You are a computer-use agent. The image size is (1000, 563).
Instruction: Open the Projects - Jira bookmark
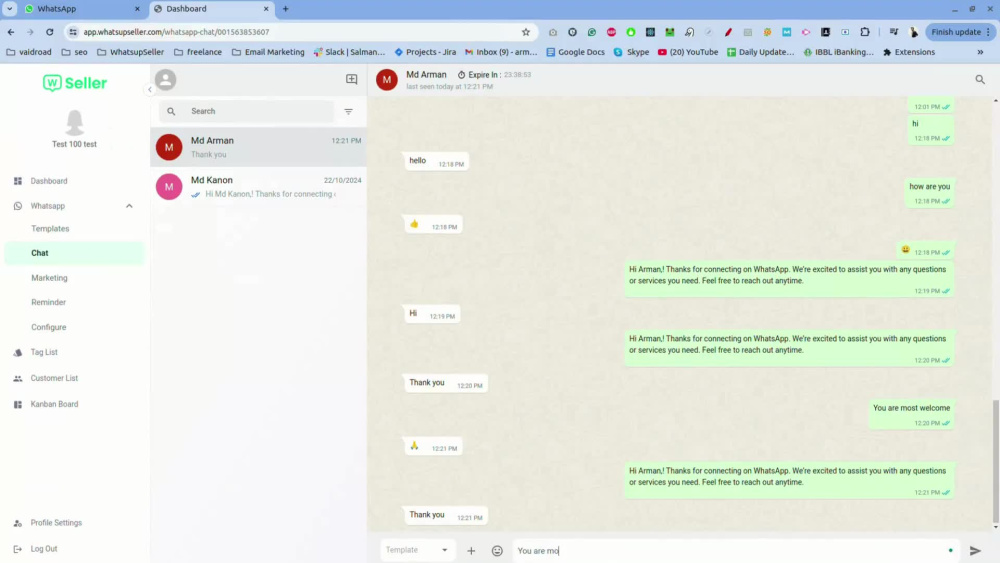pyautogui.click(x=425, y=52)
